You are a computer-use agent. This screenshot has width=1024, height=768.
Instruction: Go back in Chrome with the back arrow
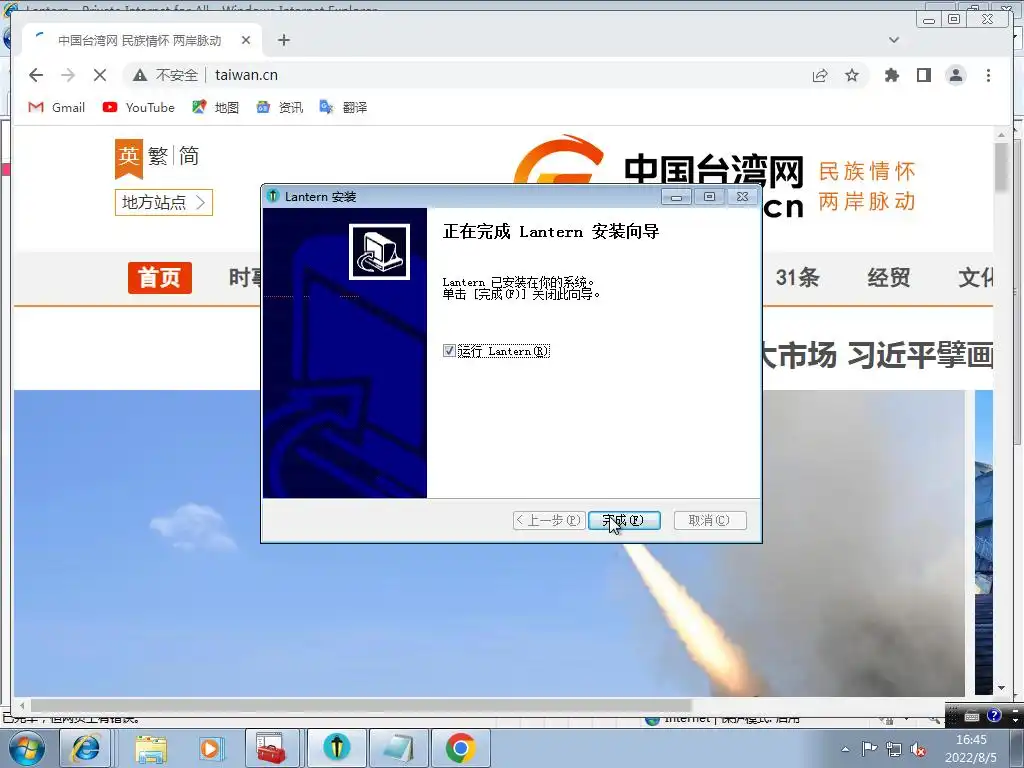(x=37, y=75)
